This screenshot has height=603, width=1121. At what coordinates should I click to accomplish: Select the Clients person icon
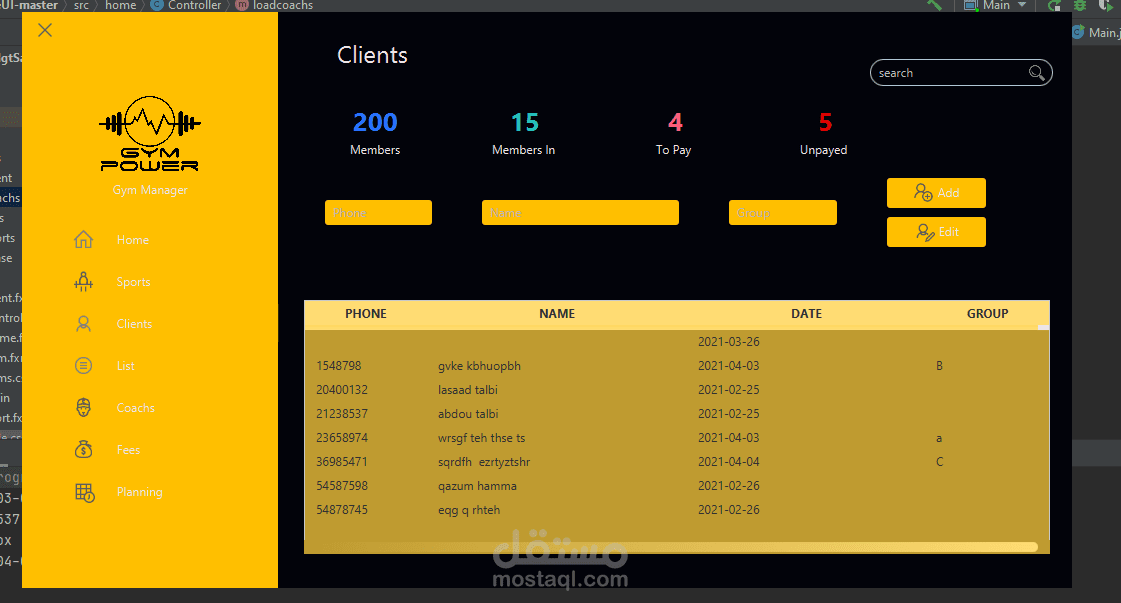(x=84, y=324)
